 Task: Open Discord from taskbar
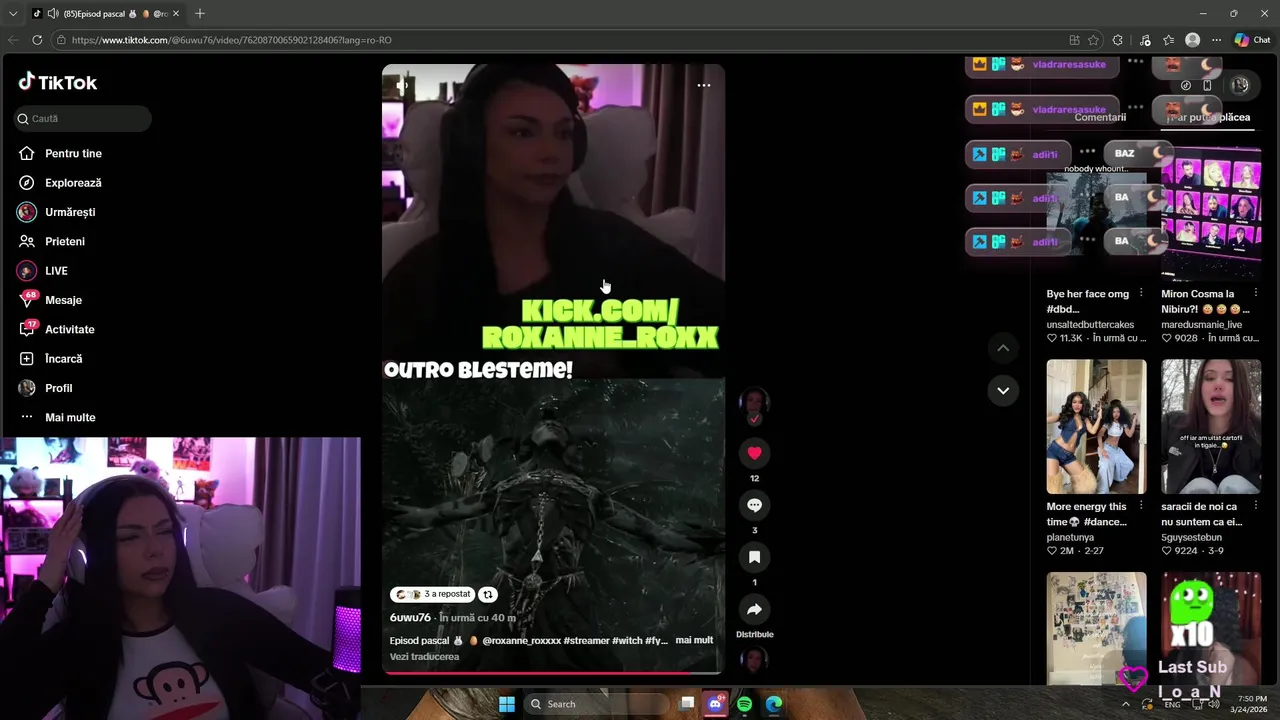coord(715,704)
